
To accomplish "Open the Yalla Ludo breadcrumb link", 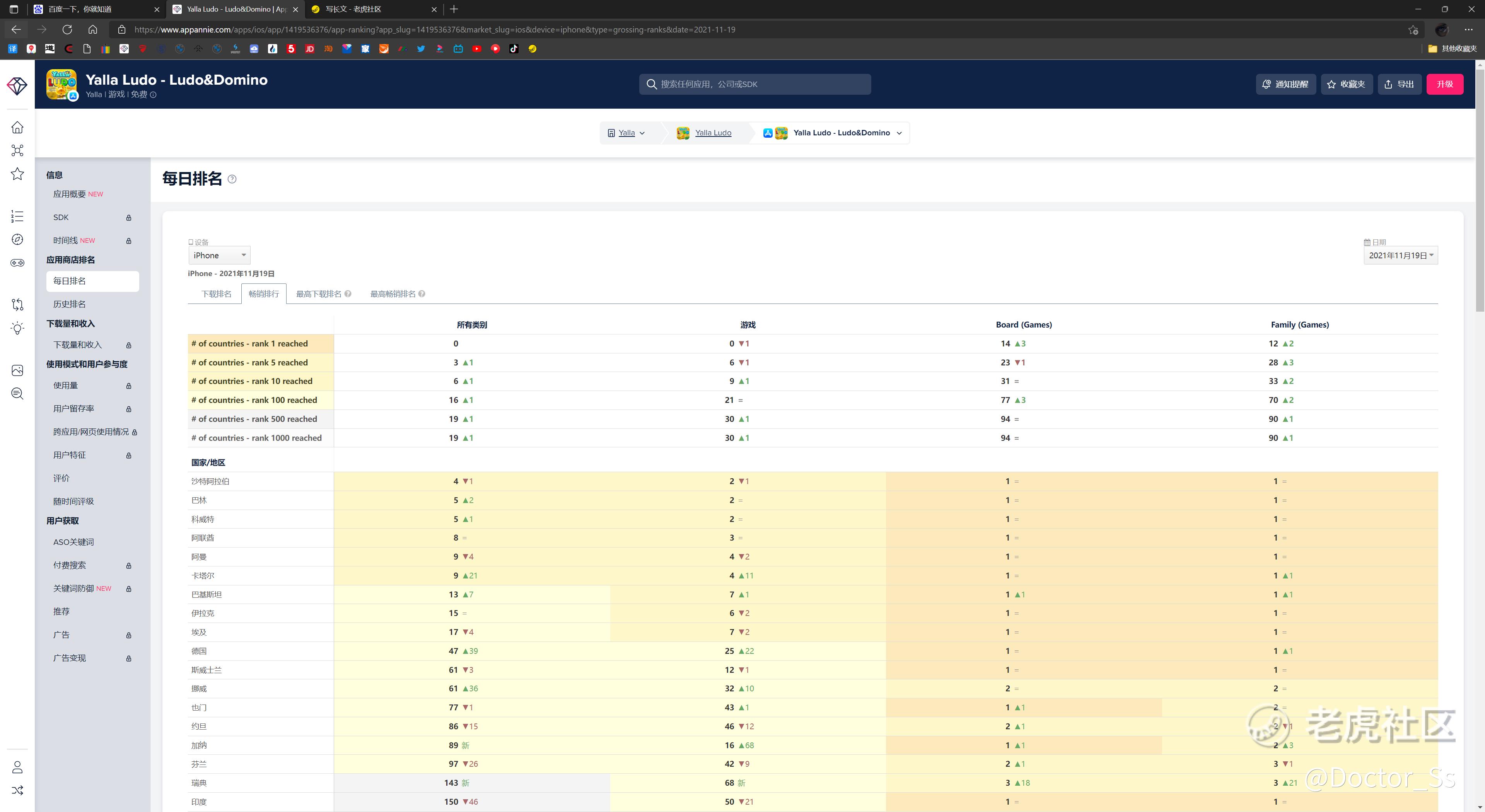I will (712, 133).
